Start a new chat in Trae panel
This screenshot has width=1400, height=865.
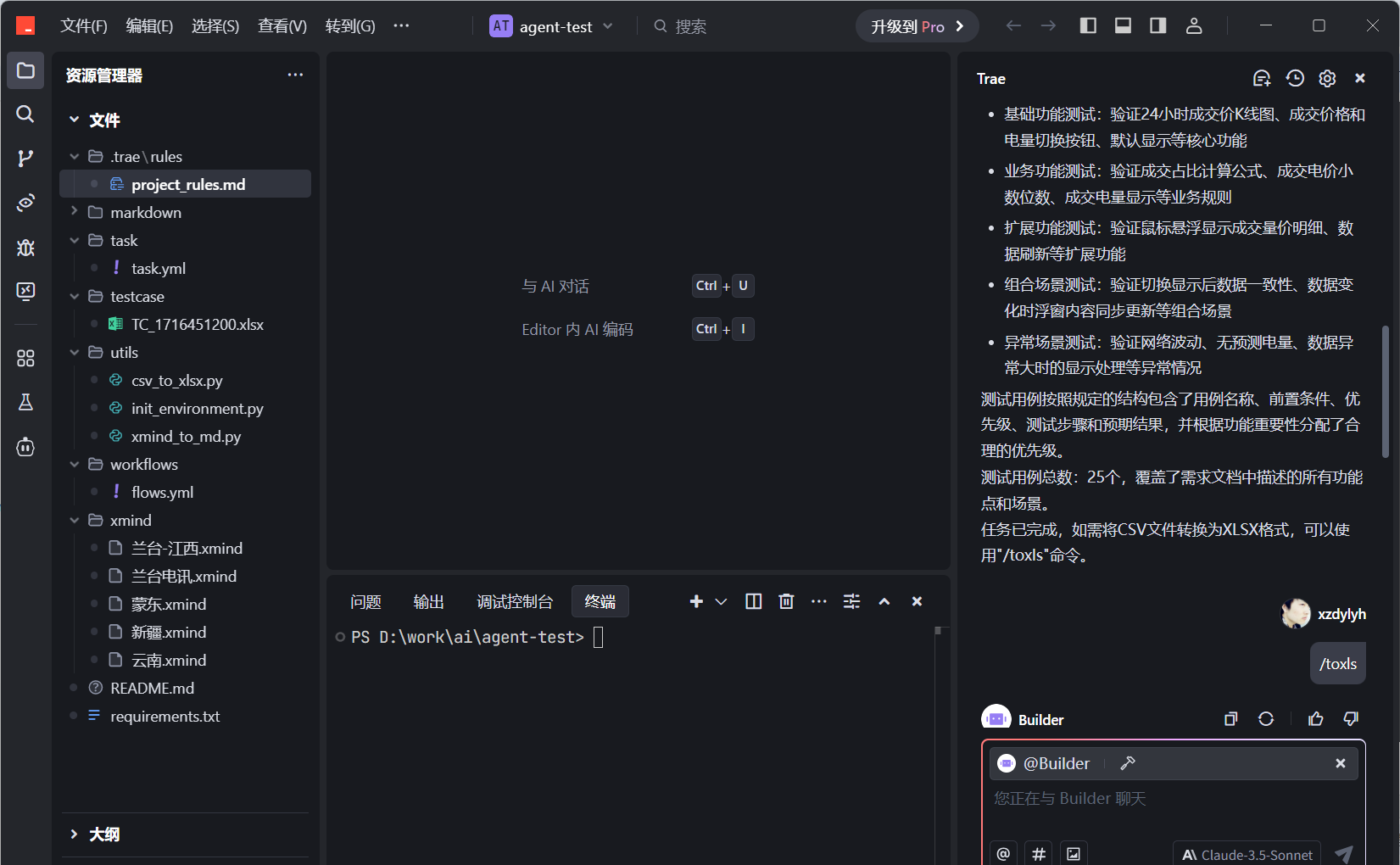point(1261,78)
